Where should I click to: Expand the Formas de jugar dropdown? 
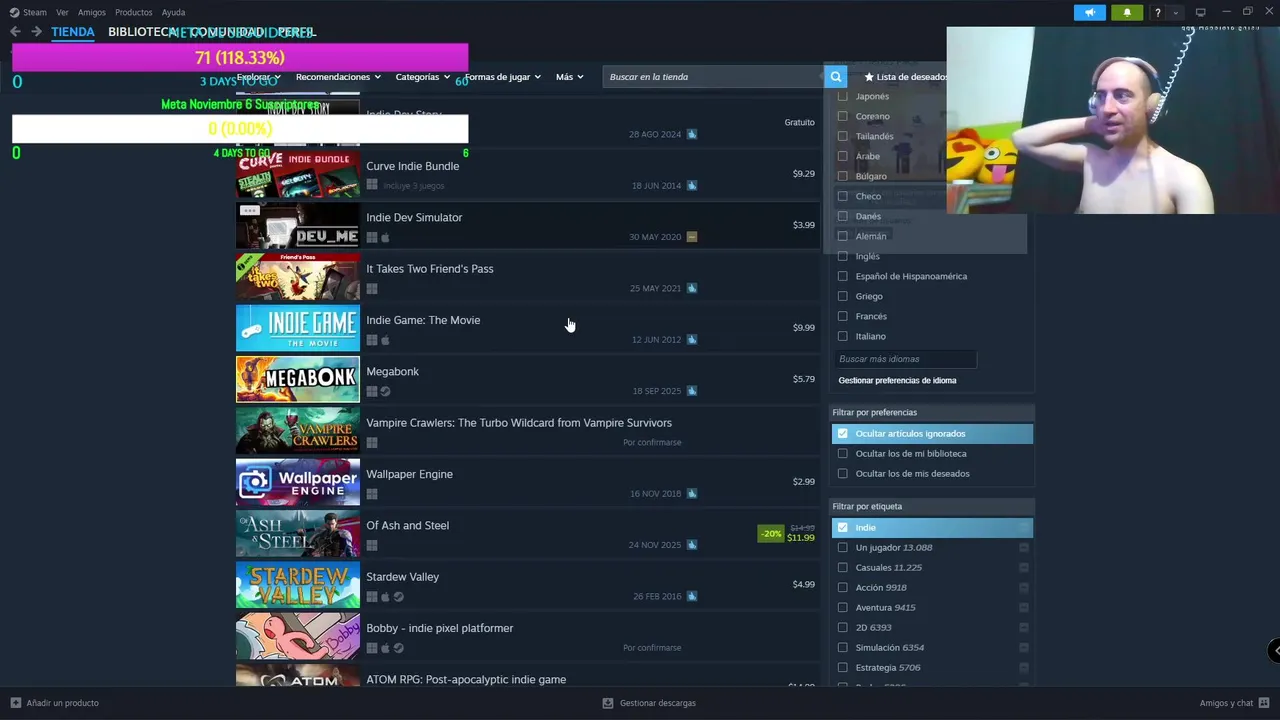502,77
